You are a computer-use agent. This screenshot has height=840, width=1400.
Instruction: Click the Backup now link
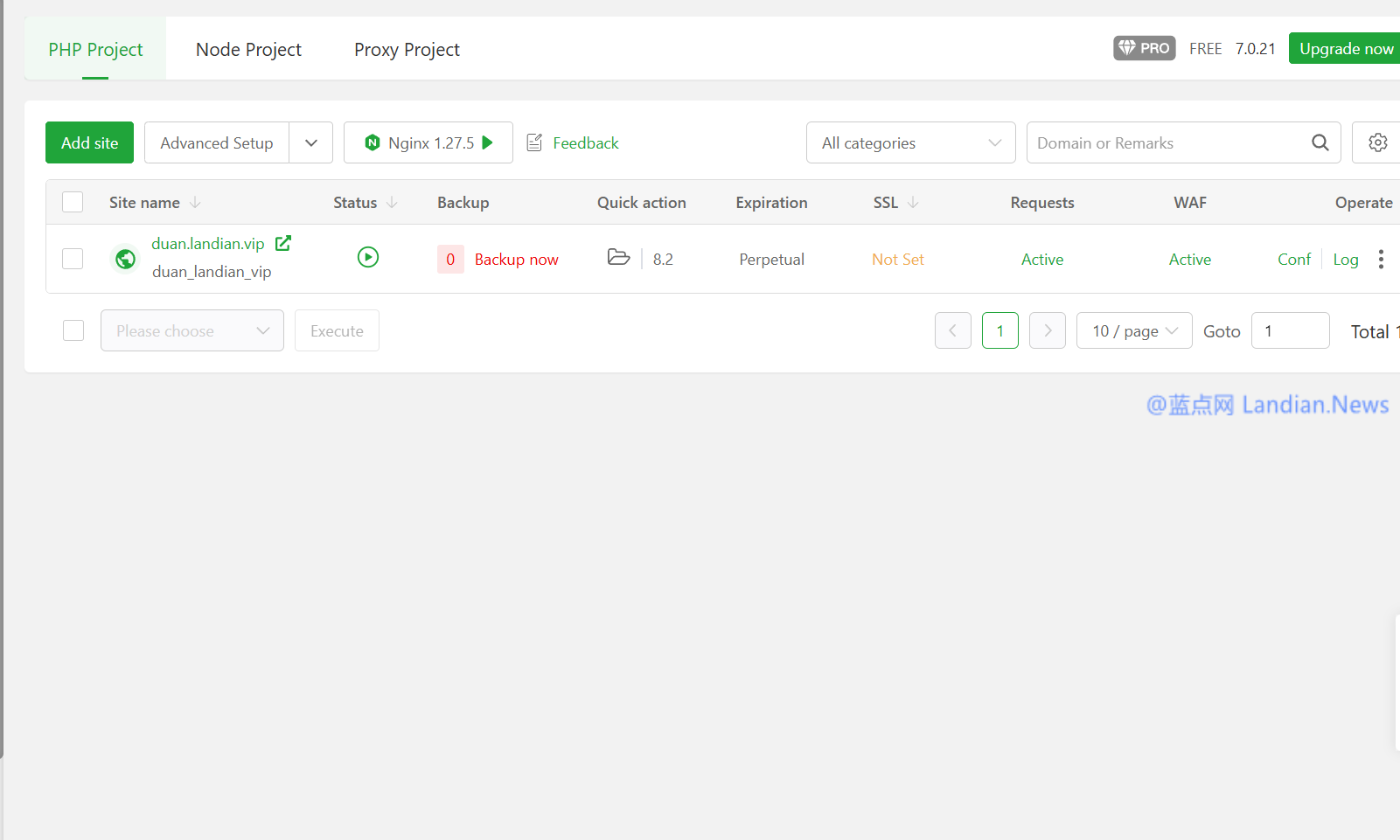tap(516, 260)
